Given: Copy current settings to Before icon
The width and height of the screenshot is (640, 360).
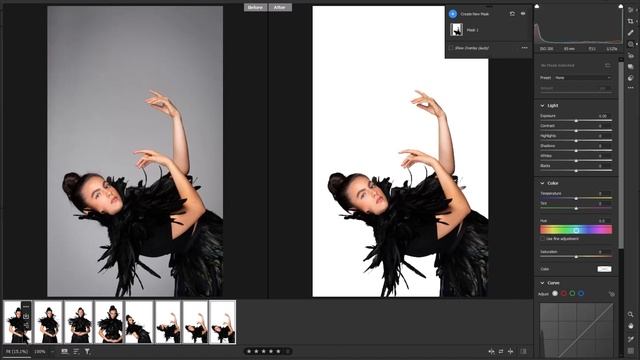Looking at the screenshot, I should click(511, 351).
